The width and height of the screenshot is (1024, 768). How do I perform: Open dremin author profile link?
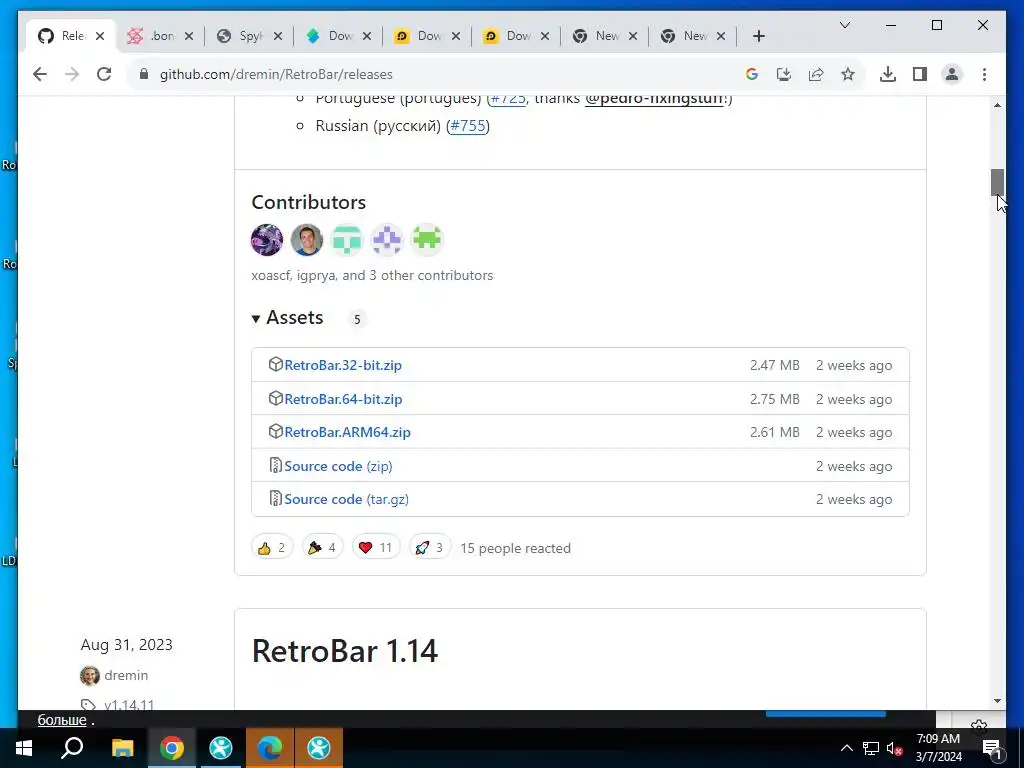(x=126, y=675)
